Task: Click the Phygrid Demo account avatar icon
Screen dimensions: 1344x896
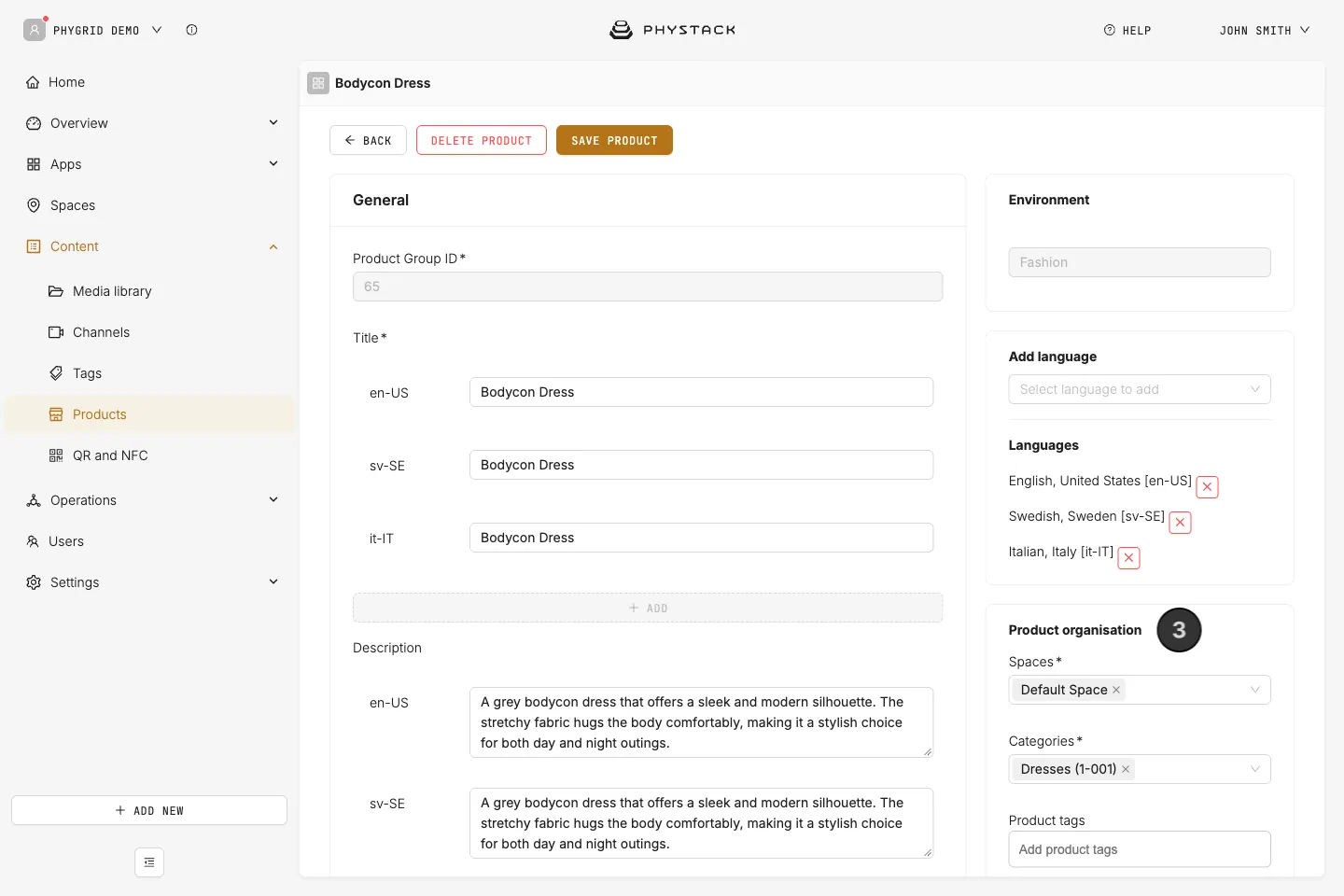Action: point(35,30)
